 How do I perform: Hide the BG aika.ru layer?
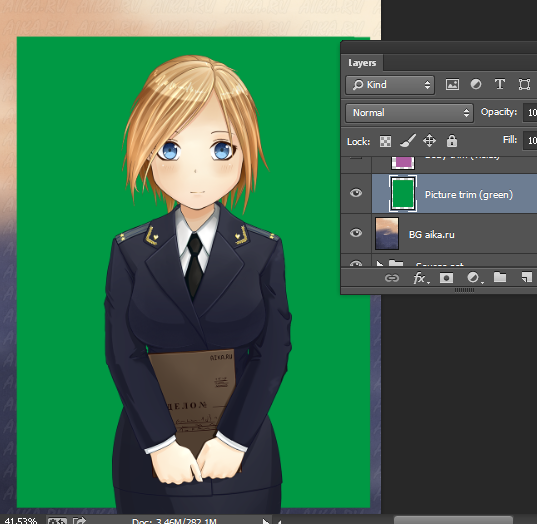pyautogui.click(x=356, y=233)
